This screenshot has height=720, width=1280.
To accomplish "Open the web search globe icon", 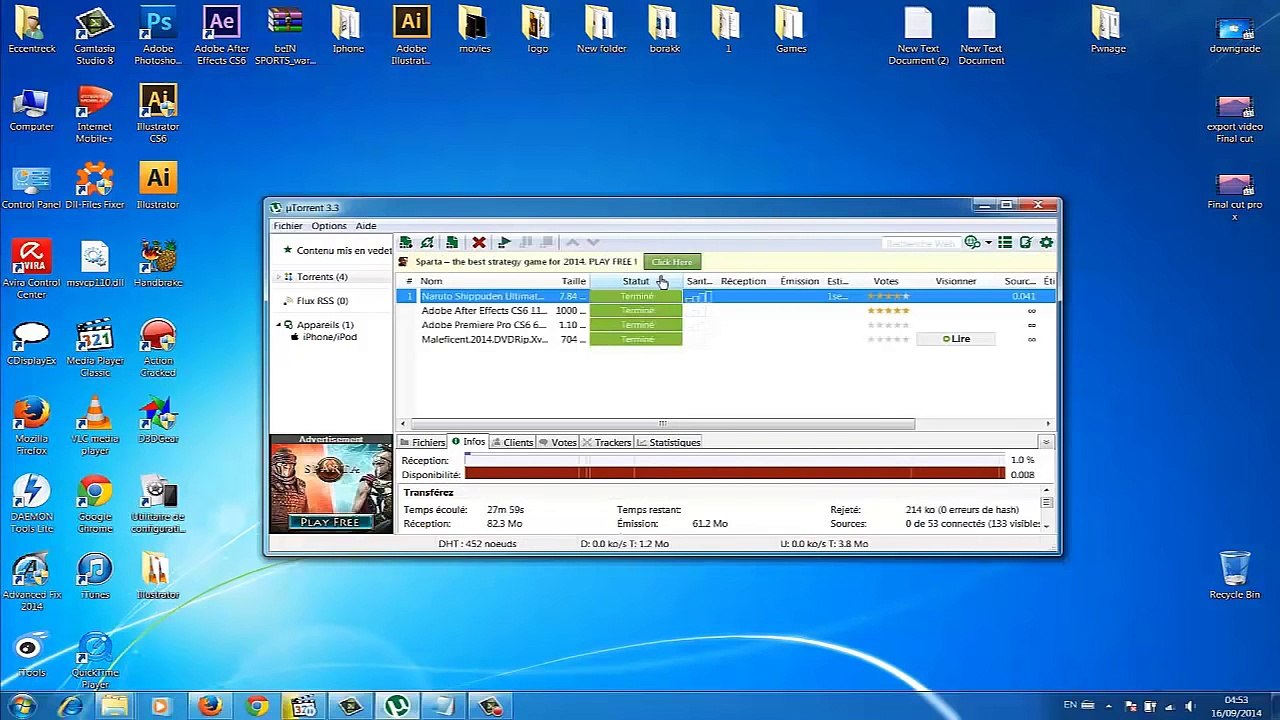I will (972, 242).
